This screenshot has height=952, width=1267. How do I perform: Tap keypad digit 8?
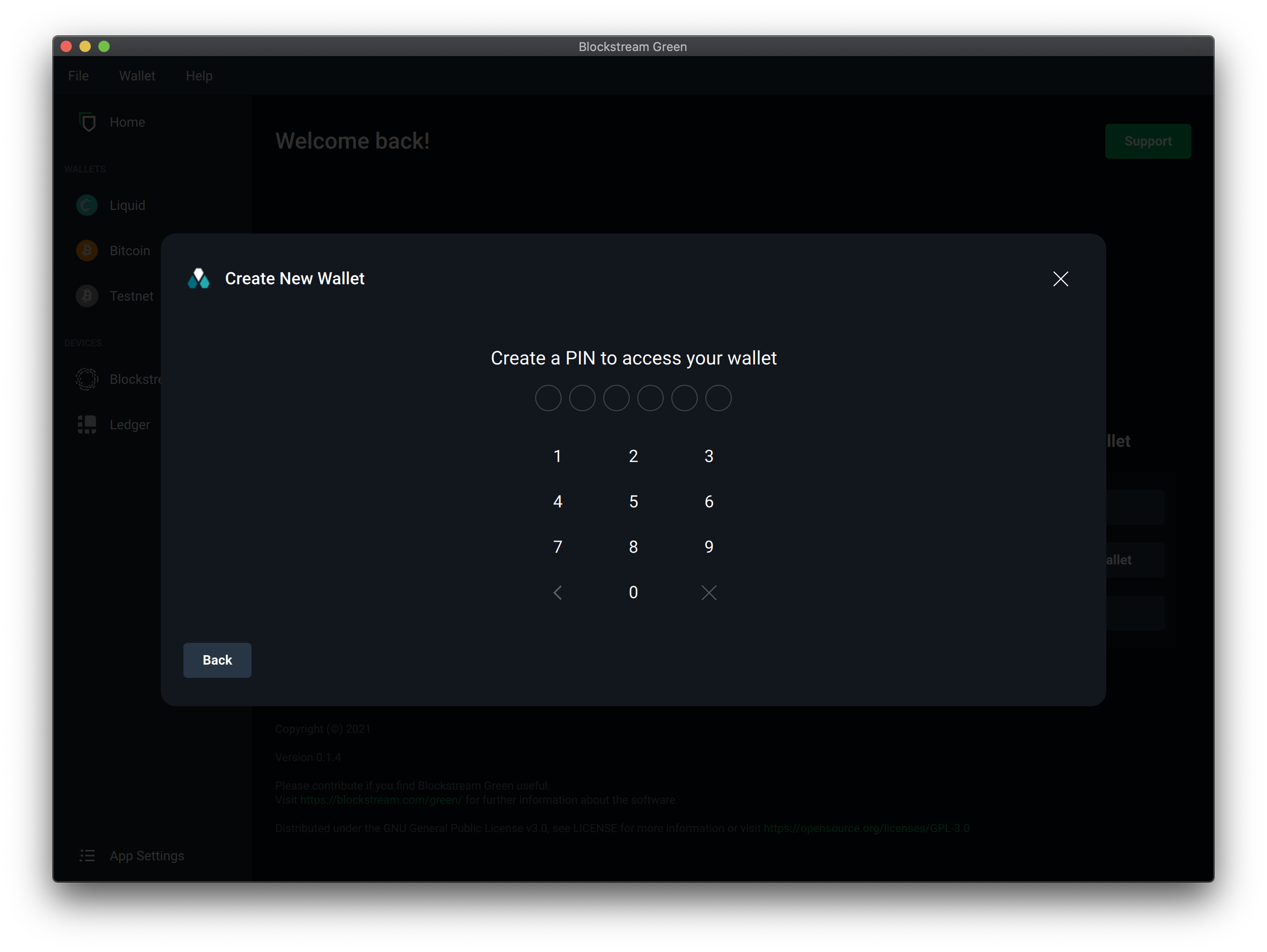coord(633,546)
